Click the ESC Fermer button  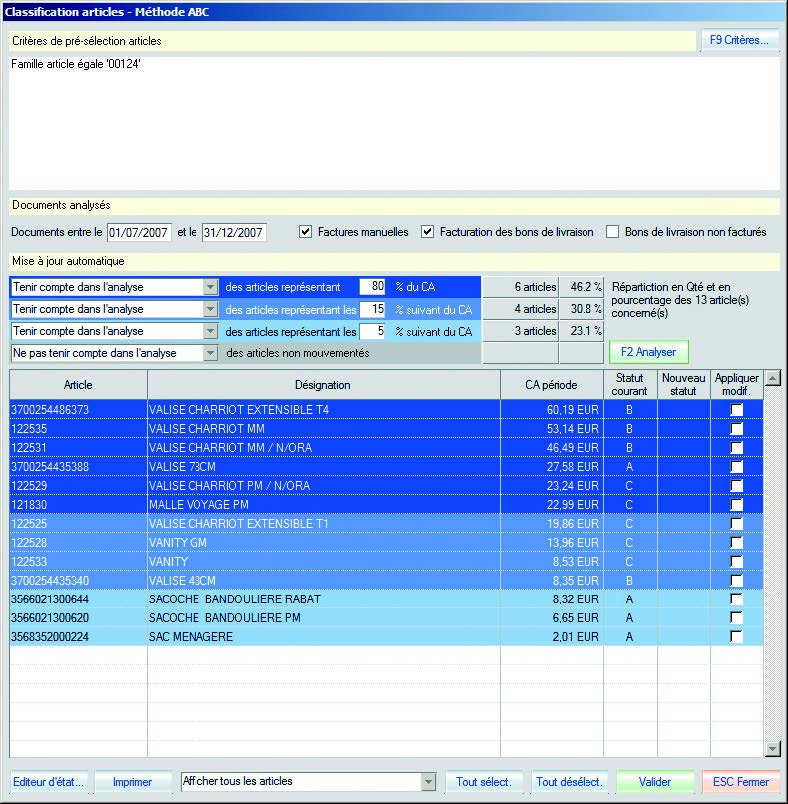click(x=741, y=781)
